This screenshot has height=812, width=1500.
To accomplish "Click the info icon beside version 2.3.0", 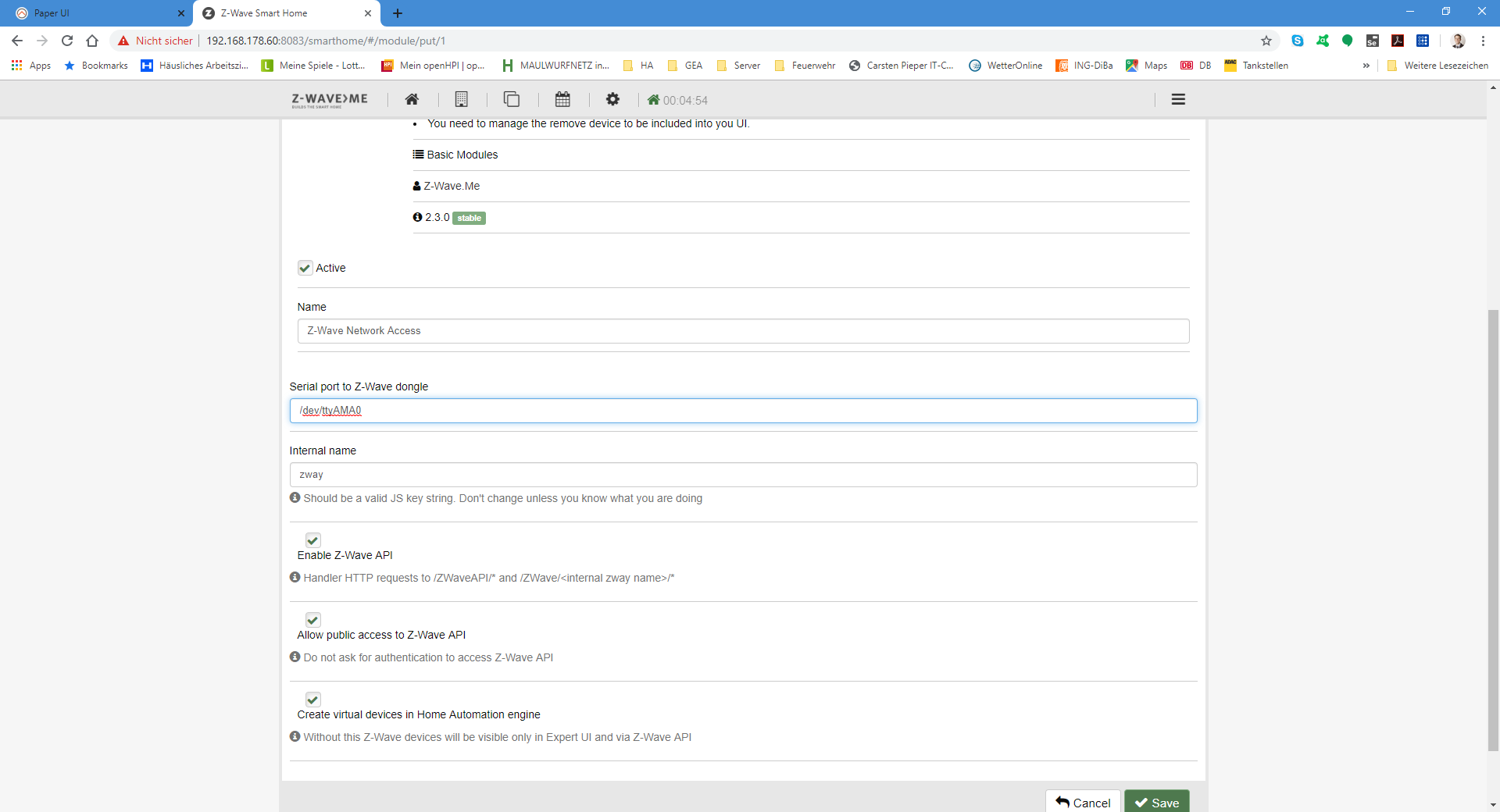I will click(x=417, y=217).
